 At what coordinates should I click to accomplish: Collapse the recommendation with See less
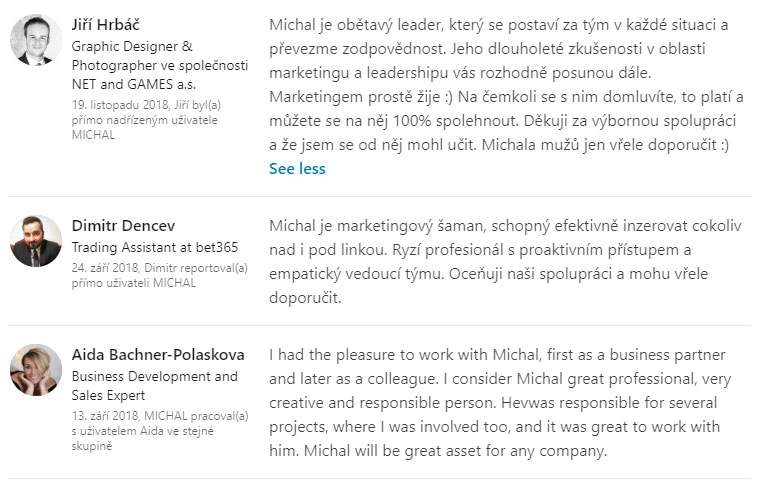pos(297,168)
